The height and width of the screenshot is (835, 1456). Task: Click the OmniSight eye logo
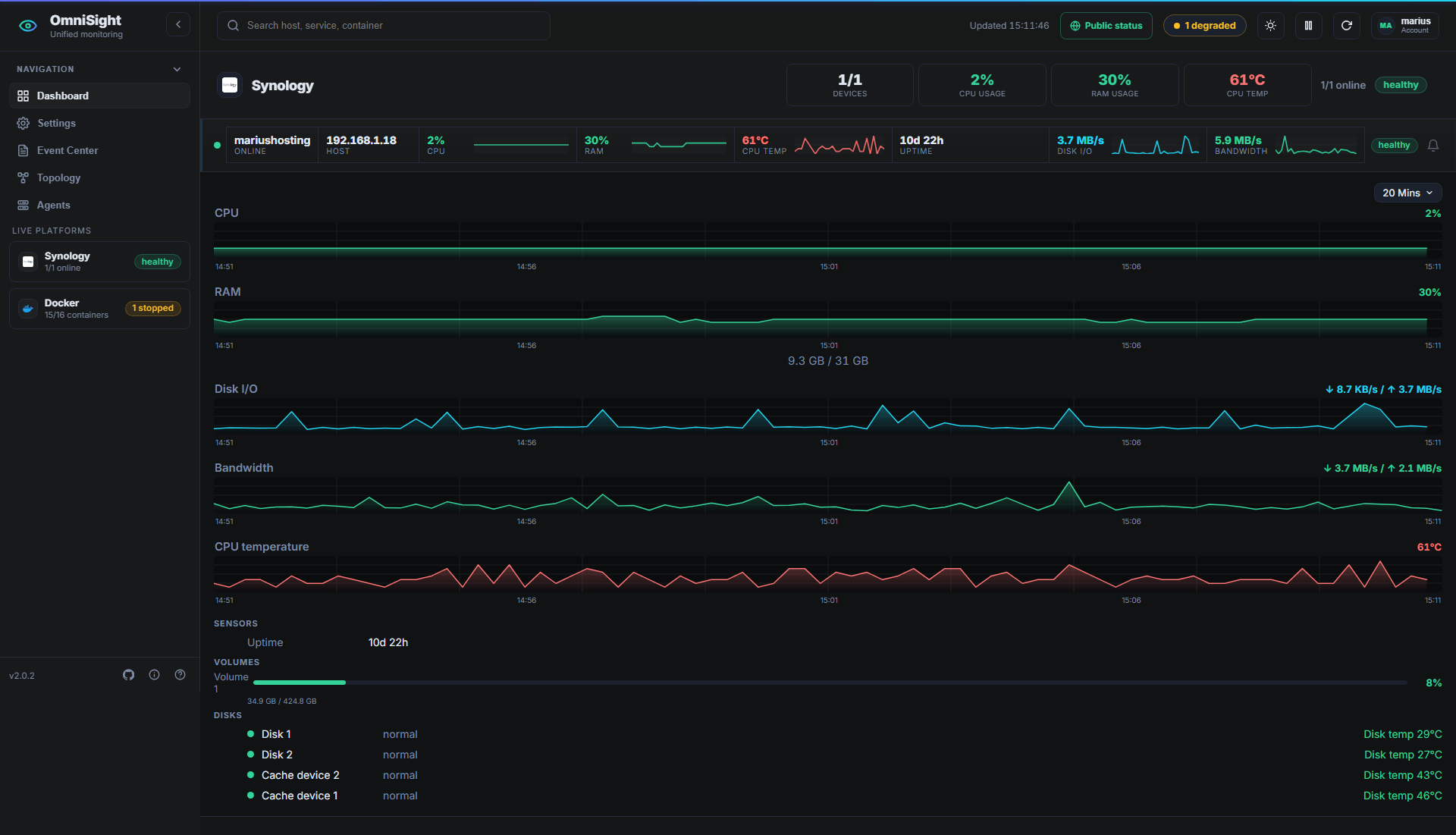[28, 26]
